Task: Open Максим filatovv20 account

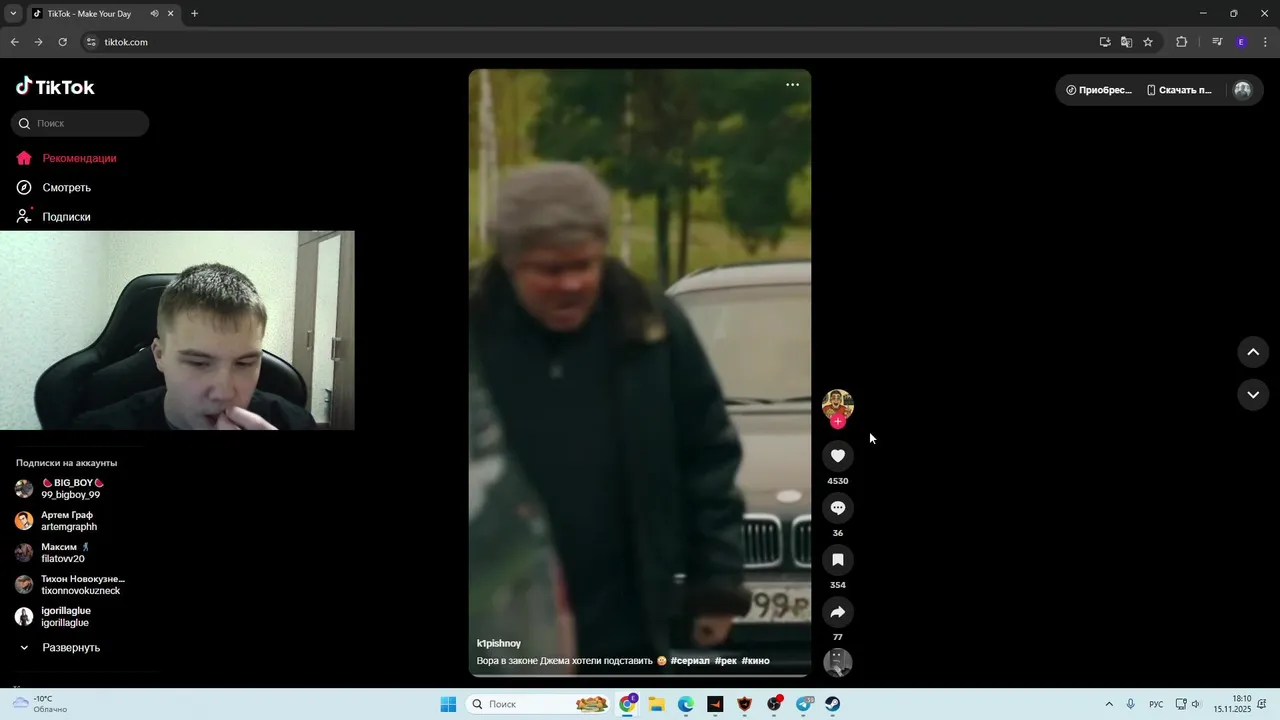Action: click(x=53, y=553)
